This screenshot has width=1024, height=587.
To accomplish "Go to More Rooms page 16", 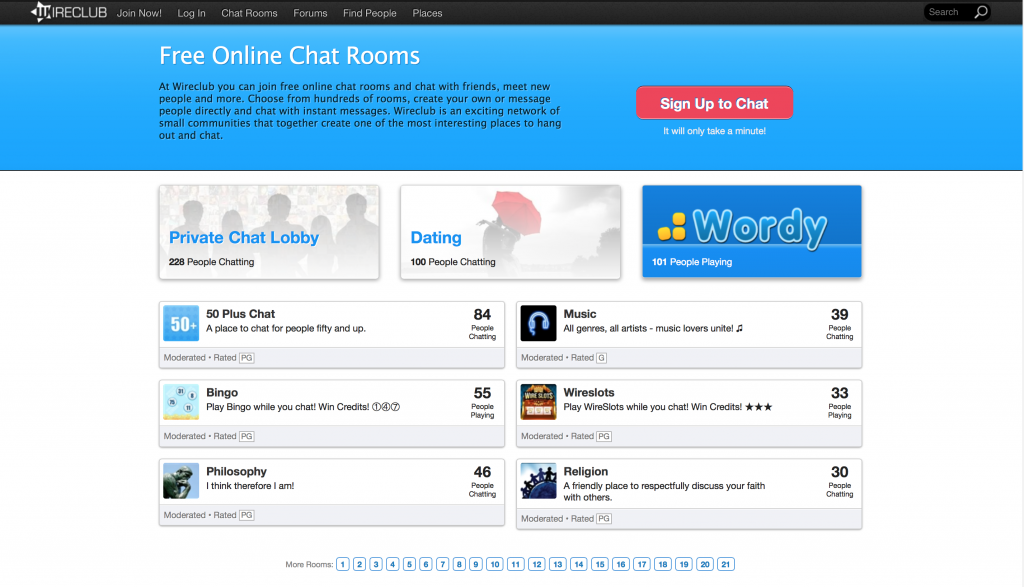I will point(621,564).
